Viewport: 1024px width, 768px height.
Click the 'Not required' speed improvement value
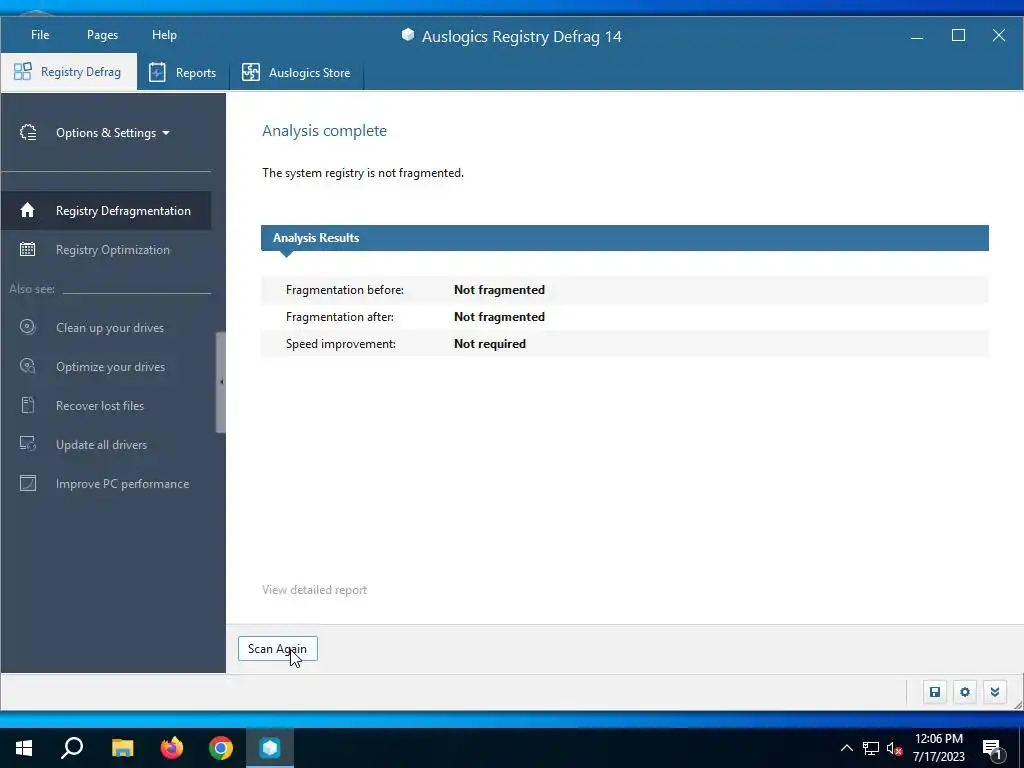click(490, 344)
